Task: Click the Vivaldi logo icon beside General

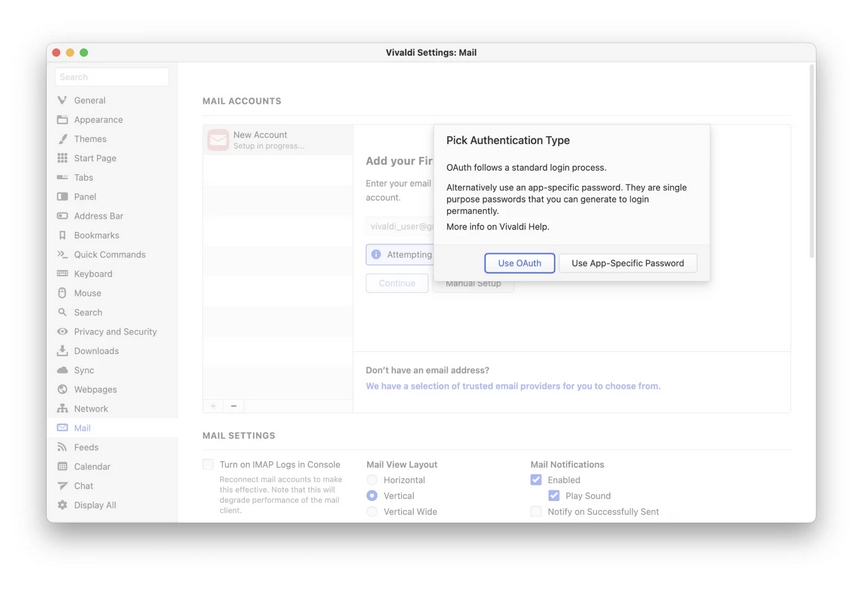Action: point(62,100)
